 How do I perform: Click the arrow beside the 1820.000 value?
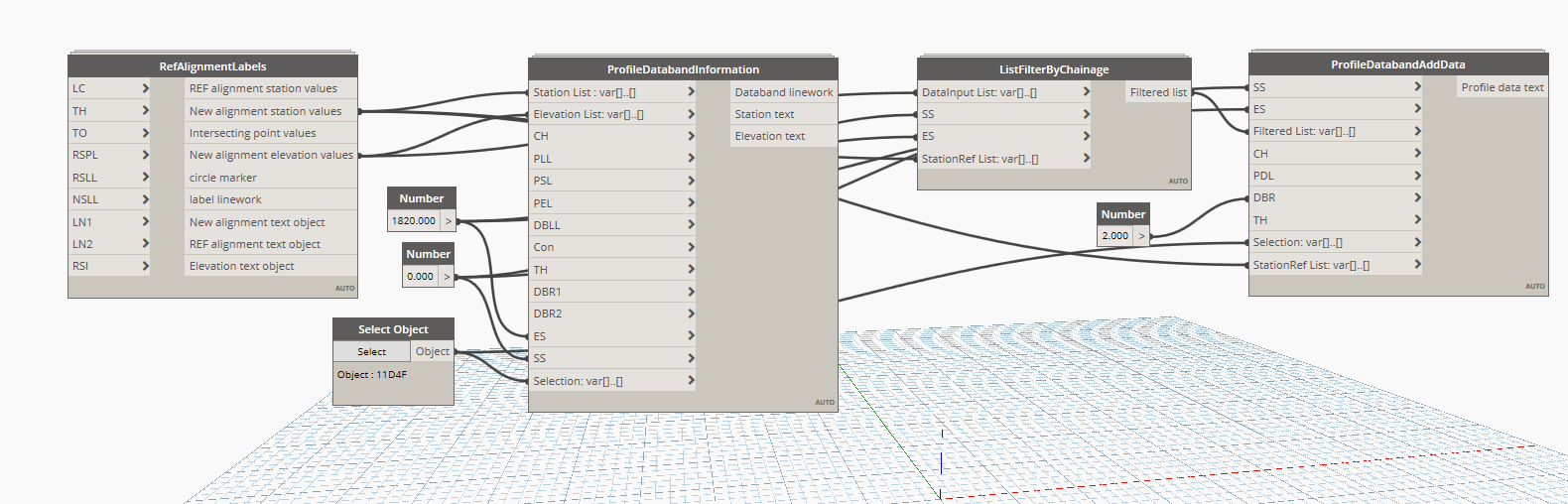coord(448,221)
